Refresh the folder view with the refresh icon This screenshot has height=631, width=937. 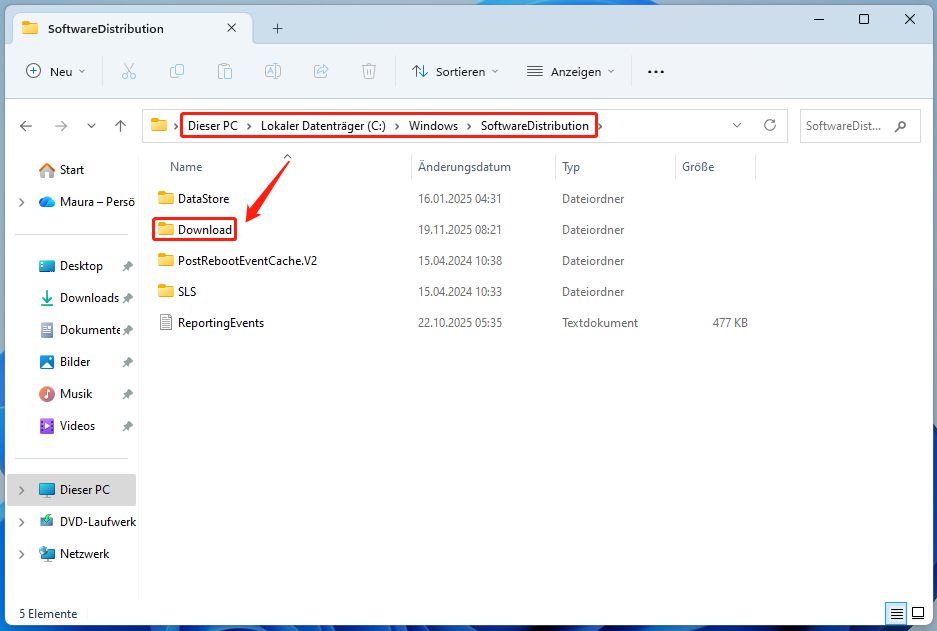click(x=770, y=125)
